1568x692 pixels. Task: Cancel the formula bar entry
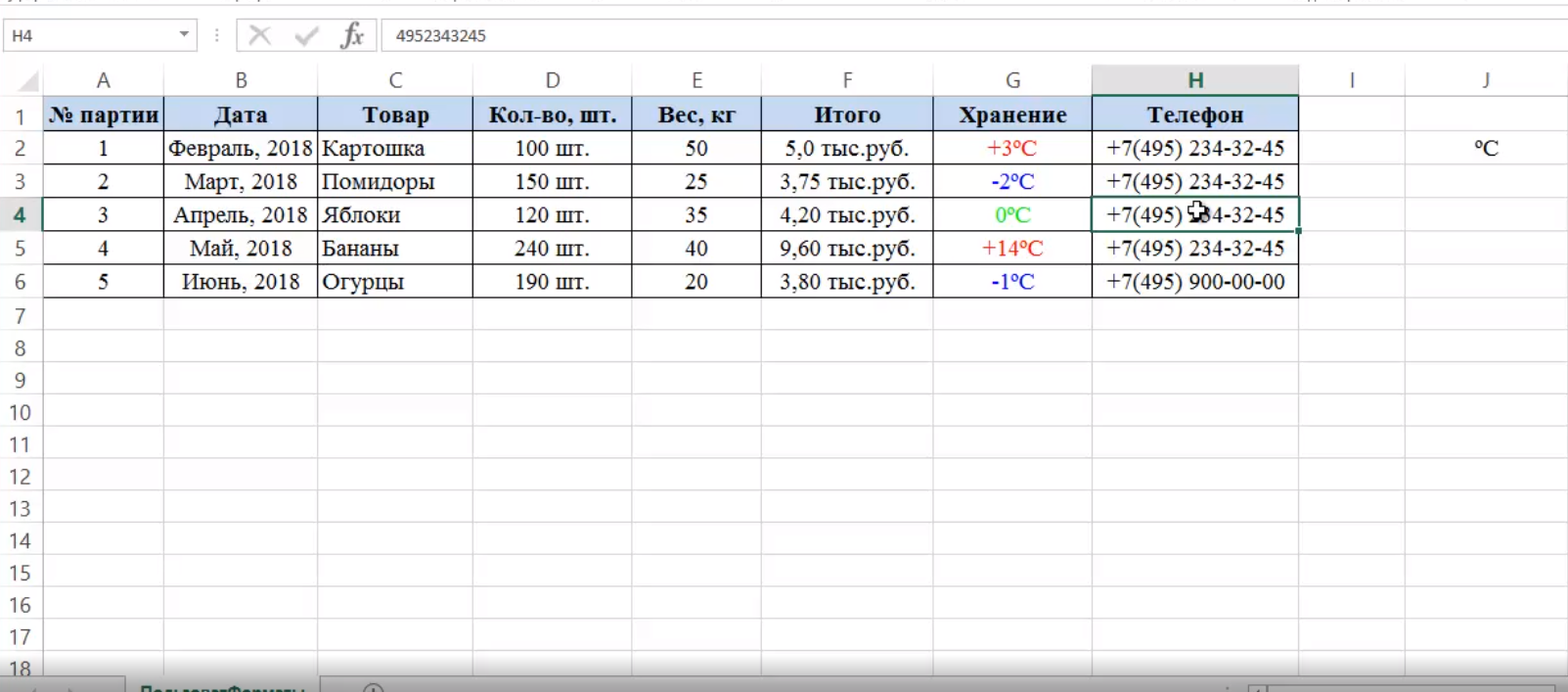click(x=260, y=35)
